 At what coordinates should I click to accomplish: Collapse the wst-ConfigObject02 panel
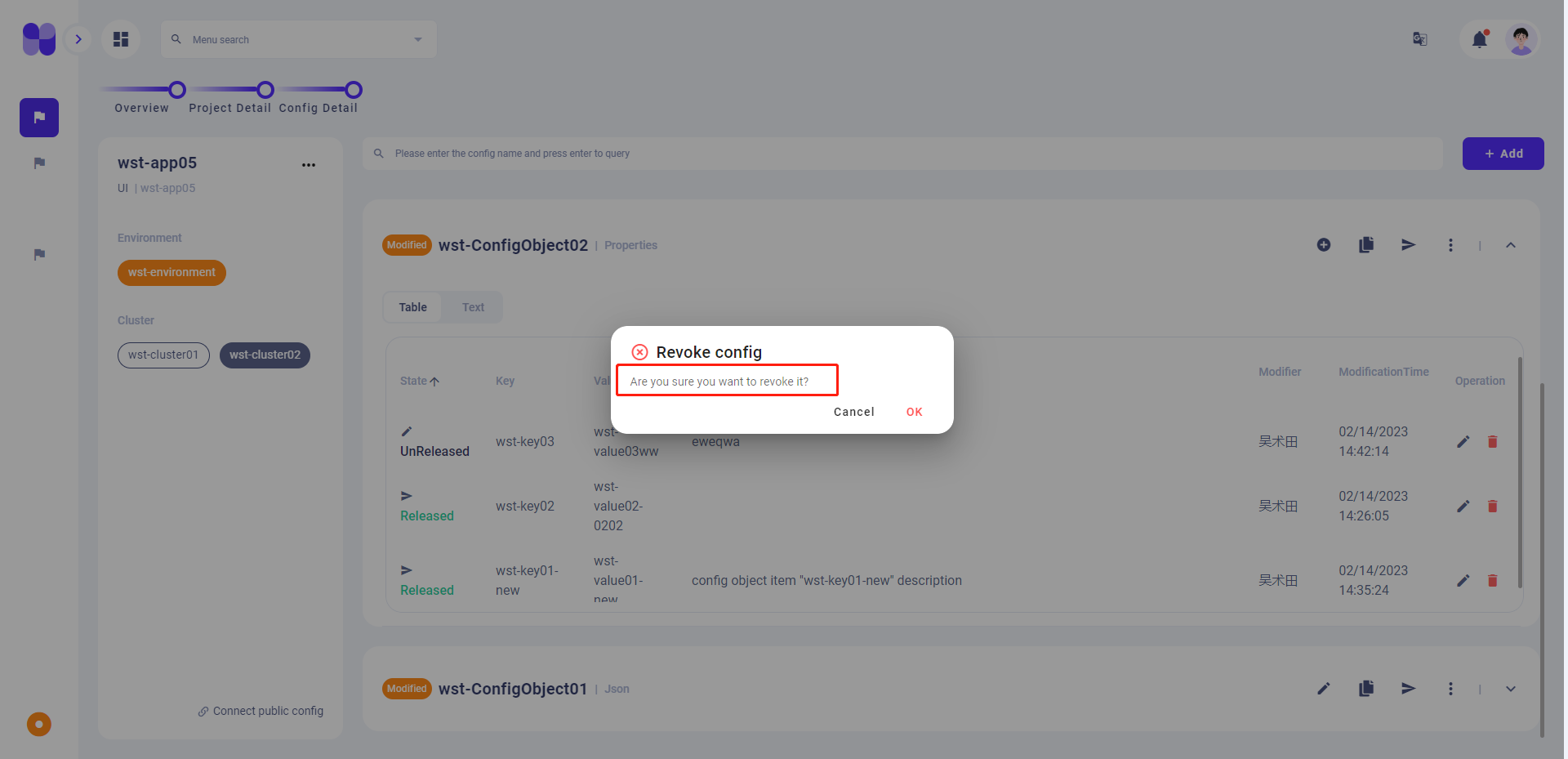[x=1511, y=245]
